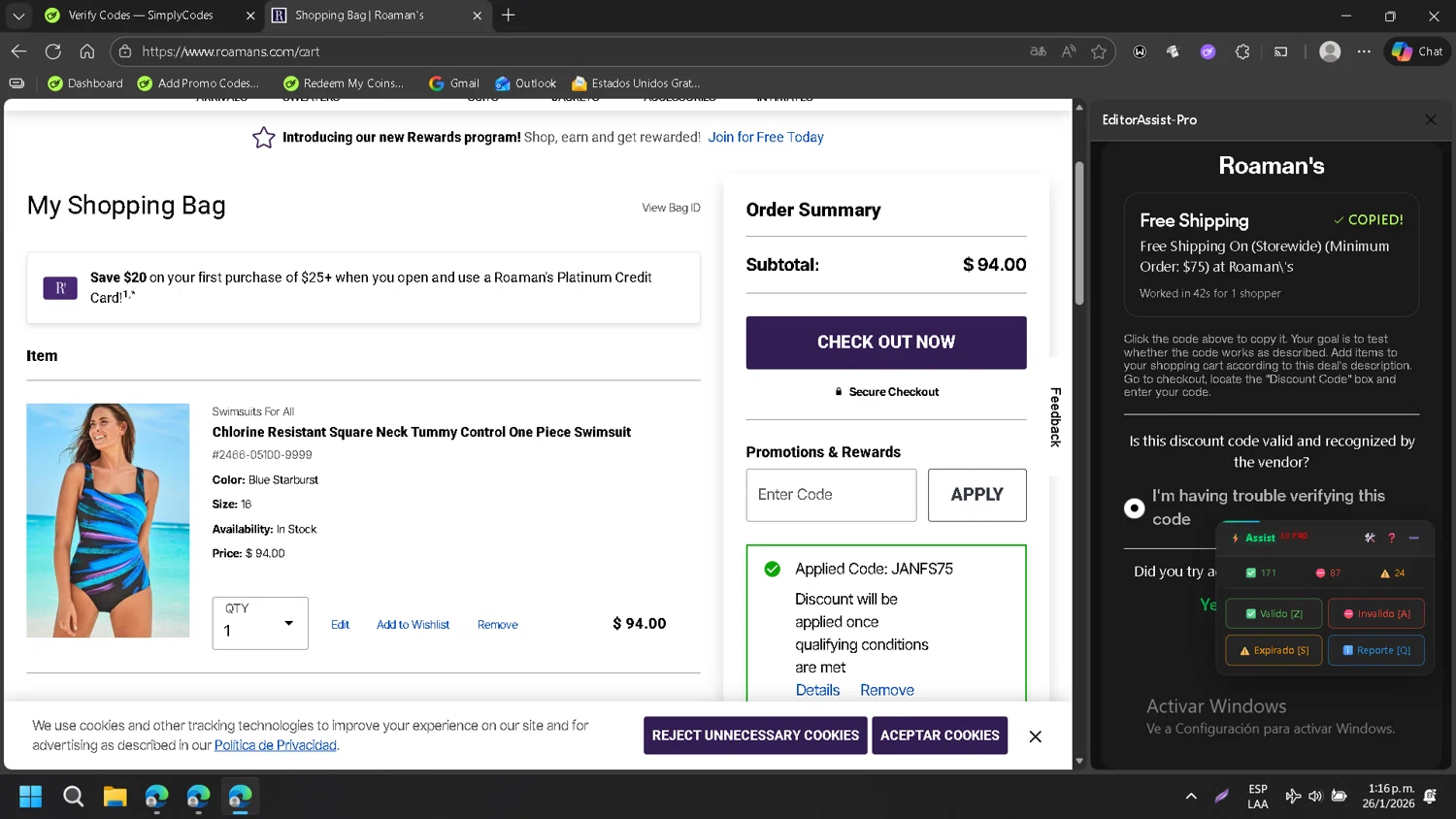Click the red question mark help icon
The height and width of the screenshot is (819, 1456).
pos(1391,538)
